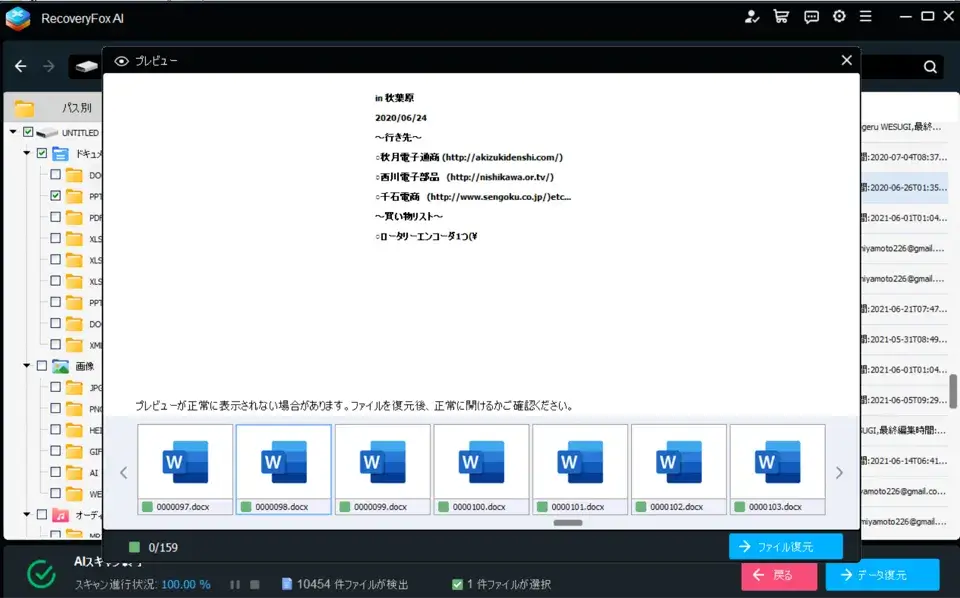This screenshot has height=598, width=960.
Task: Click the 100.00 % scan progress value
Action: (x=186, y=585)
